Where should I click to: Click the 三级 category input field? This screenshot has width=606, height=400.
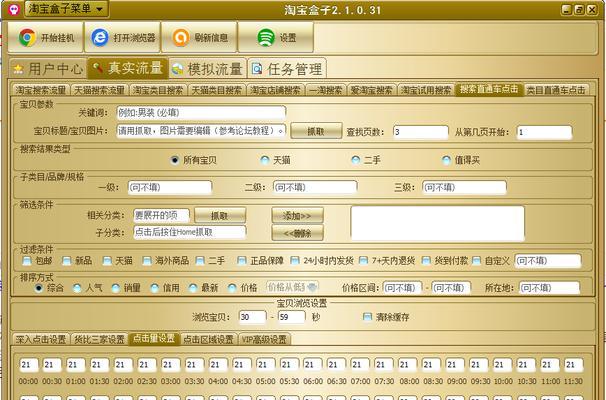pyautogui.click(x=464, y=187)
